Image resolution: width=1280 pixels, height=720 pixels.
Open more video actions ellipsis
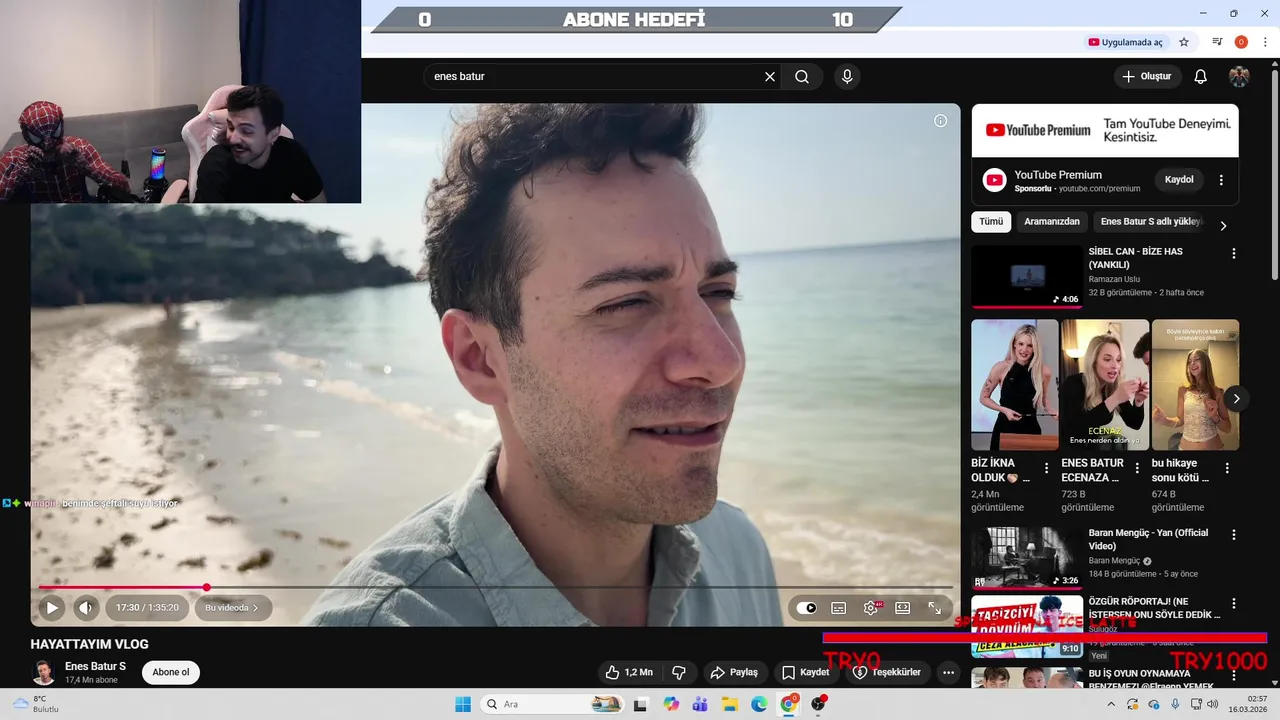pos(948,672)
